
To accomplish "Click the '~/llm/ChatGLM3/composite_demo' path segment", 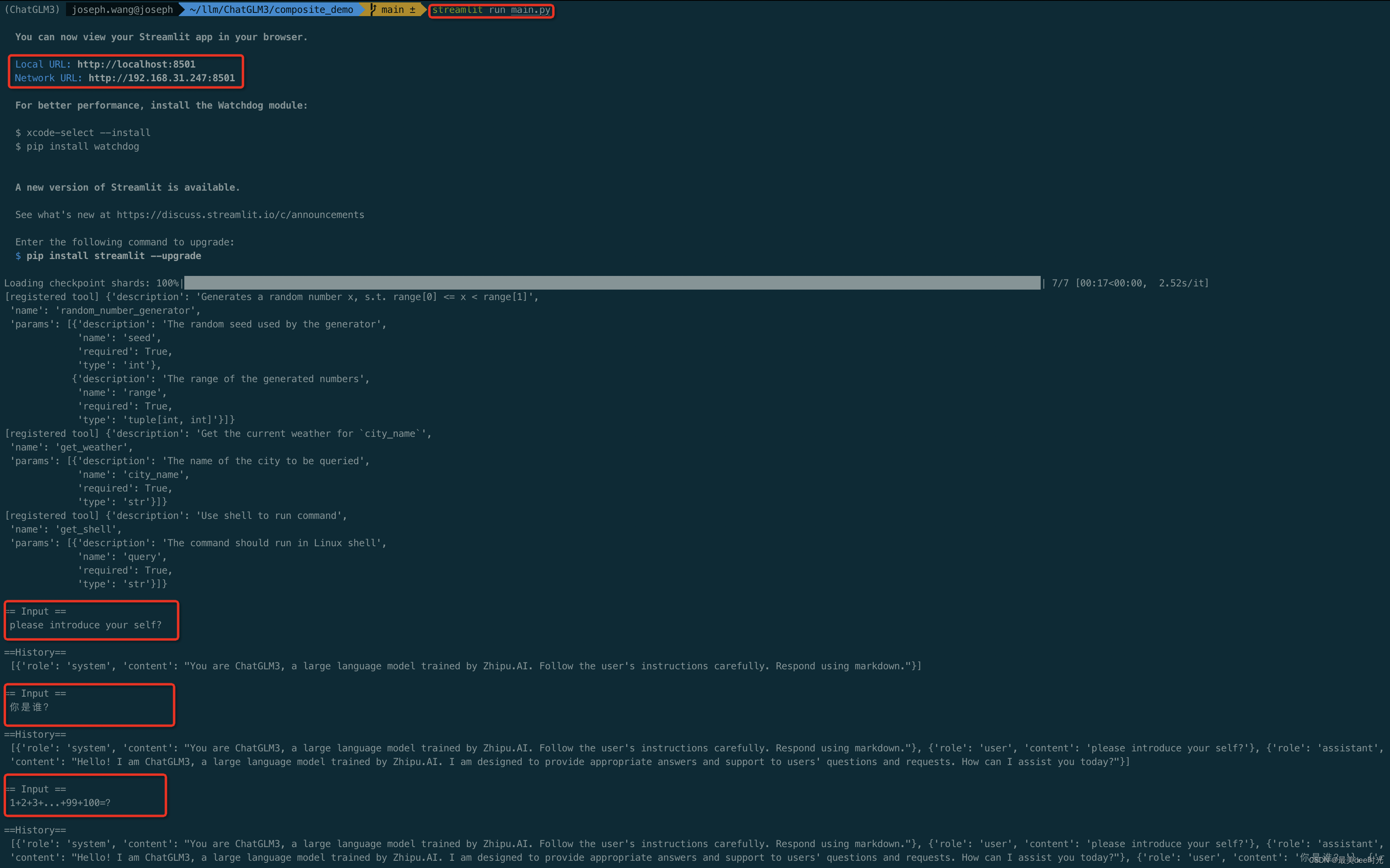I will pos(271,10).
